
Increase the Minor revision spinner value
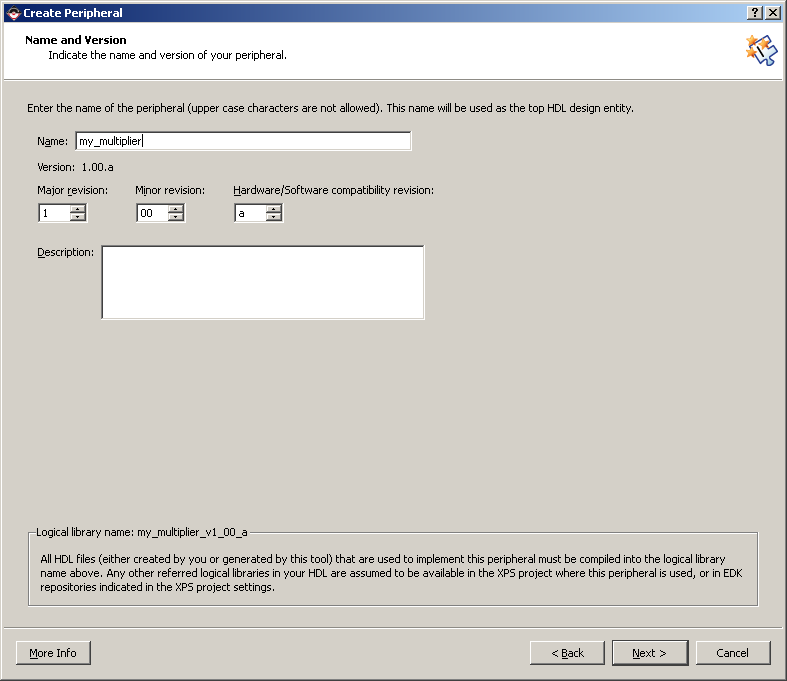(x=176, y=209)
